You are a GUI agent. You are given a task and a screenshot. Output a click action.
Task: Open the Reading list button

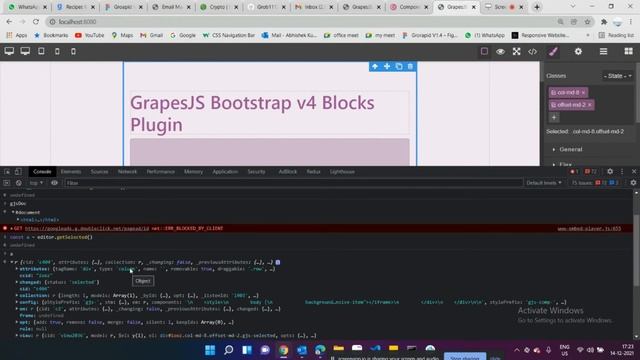click(616, 36)
